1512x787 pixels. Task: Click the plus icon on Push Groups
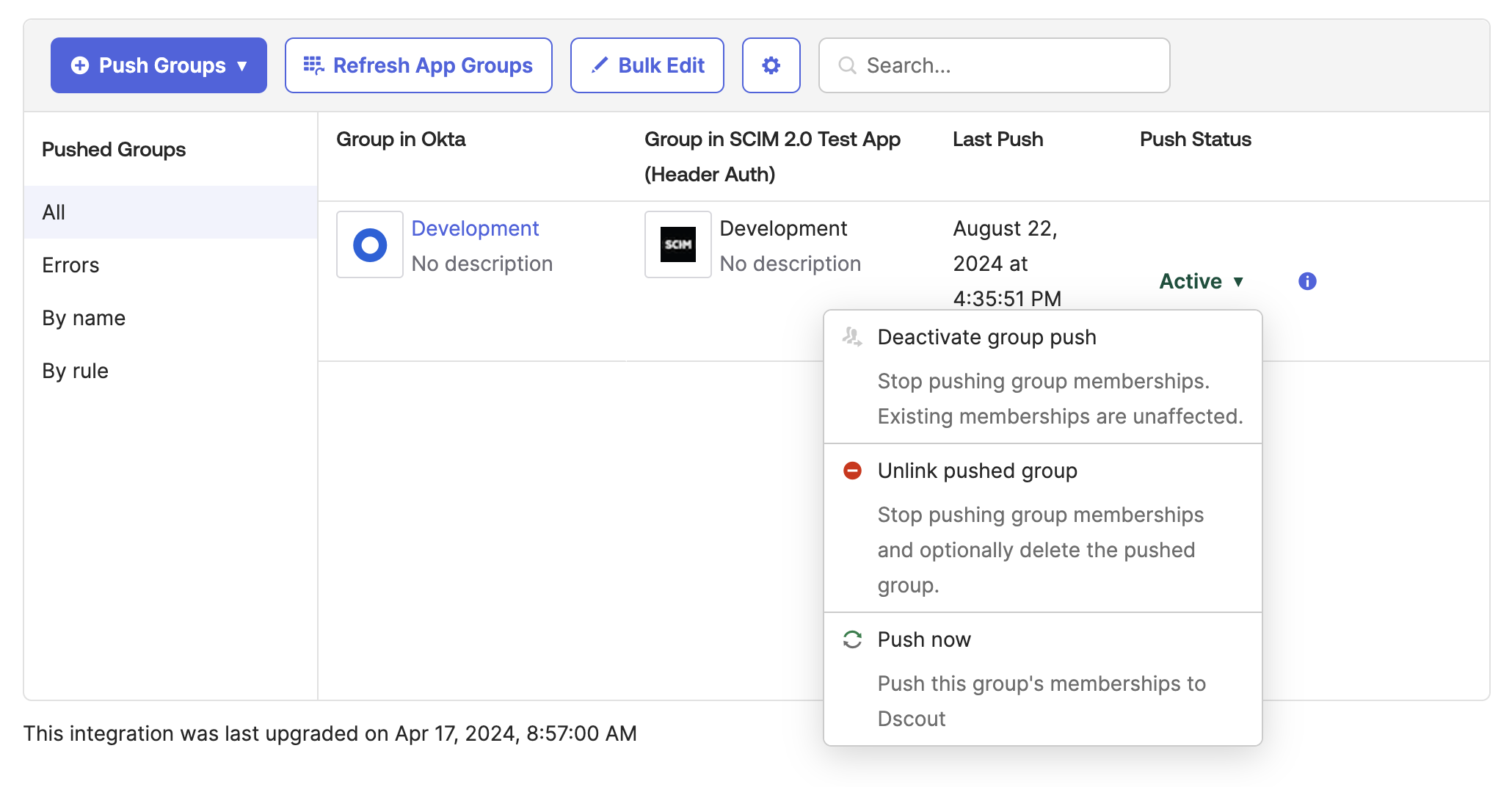(x=80, y=65)
